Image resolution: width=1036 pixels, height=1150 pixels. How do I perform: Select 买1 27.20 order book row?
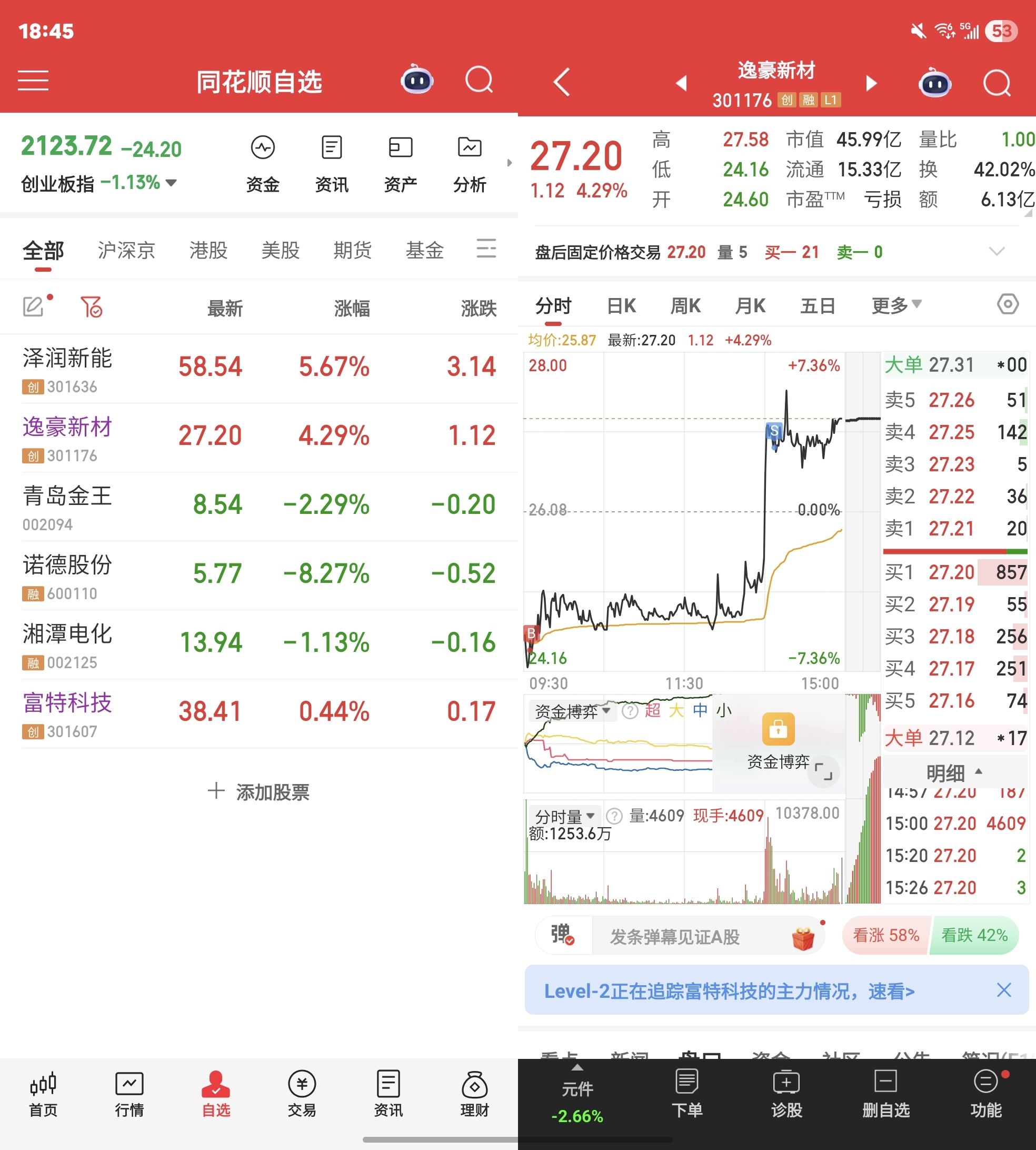coord(955,572)
